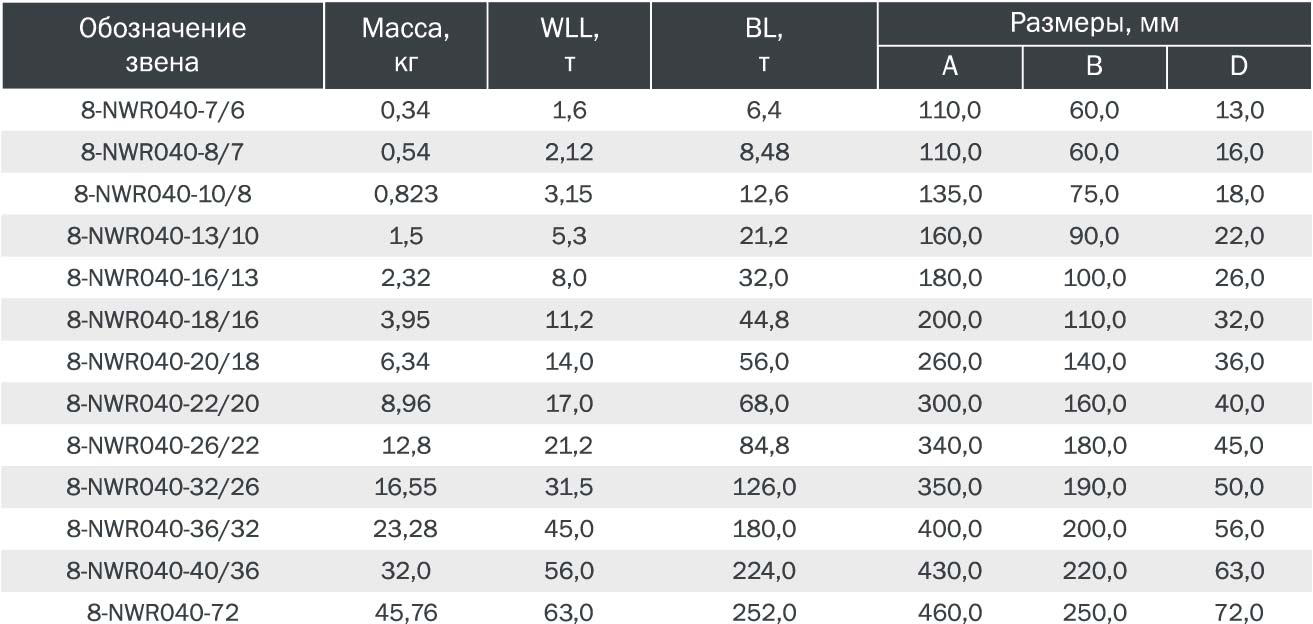This screenshot has height=624, width=1313.
Task: Click the 8-NWR040-36/32 row label
Action: coord(163,528)
